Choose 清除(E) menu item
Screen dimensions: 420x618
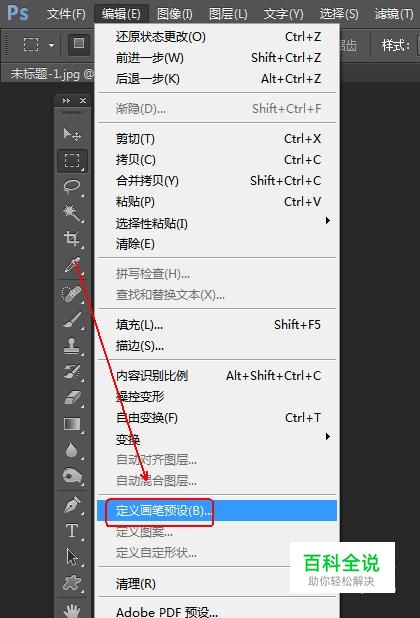(x=217, y=244)
